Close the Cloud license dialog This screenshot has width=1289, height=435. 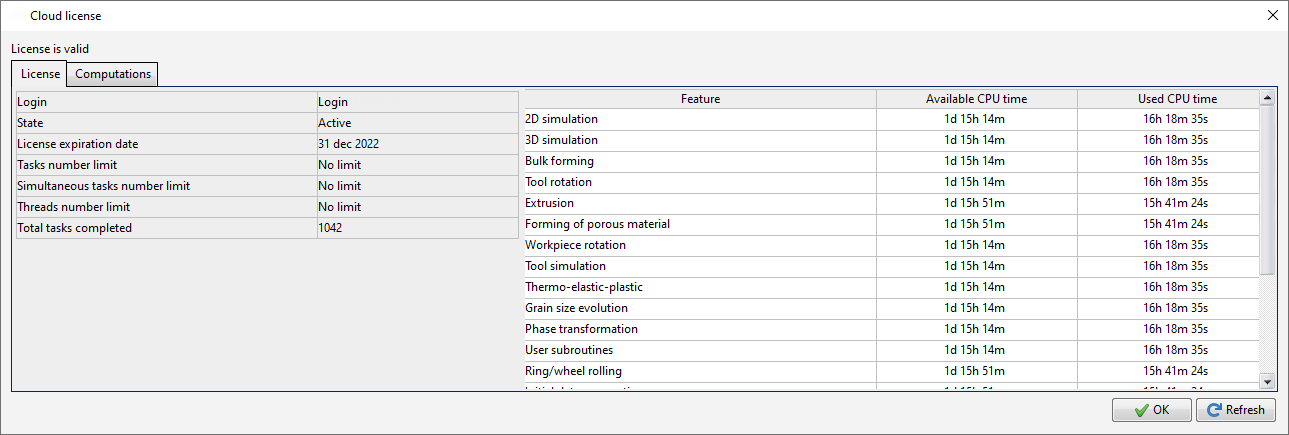[1272, 16]
